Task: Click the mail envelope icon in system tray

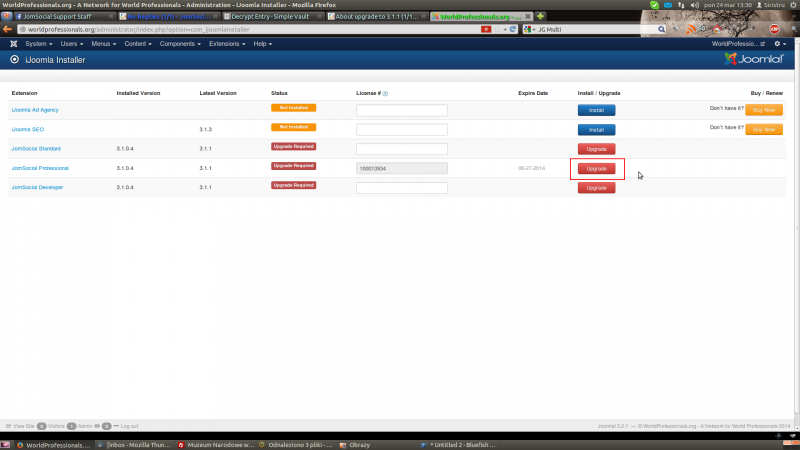Action: click(x=668, y=5)
